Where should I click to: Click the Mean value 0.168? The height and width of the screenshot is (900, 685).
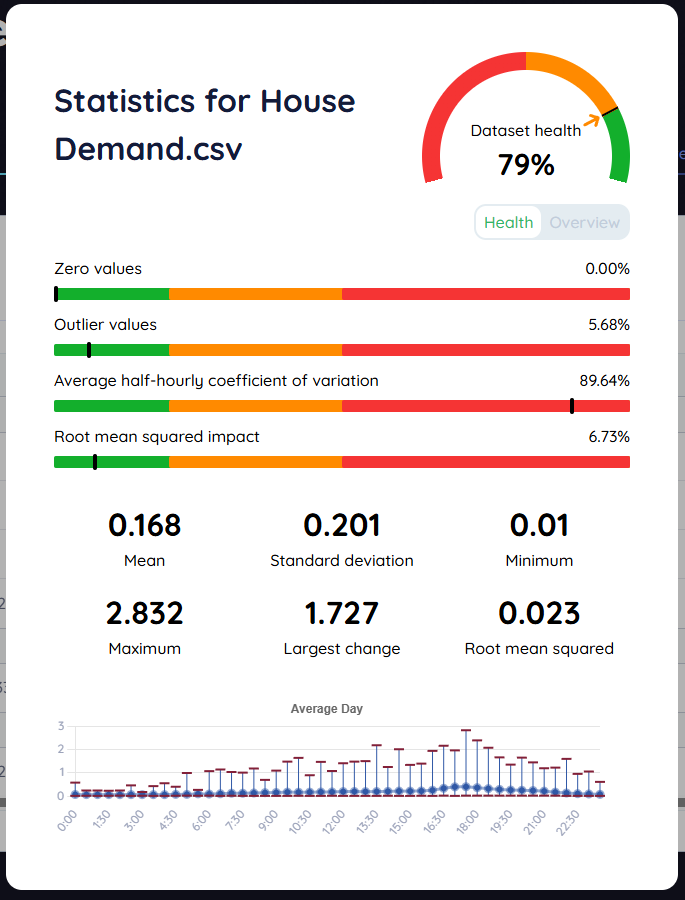145,525
